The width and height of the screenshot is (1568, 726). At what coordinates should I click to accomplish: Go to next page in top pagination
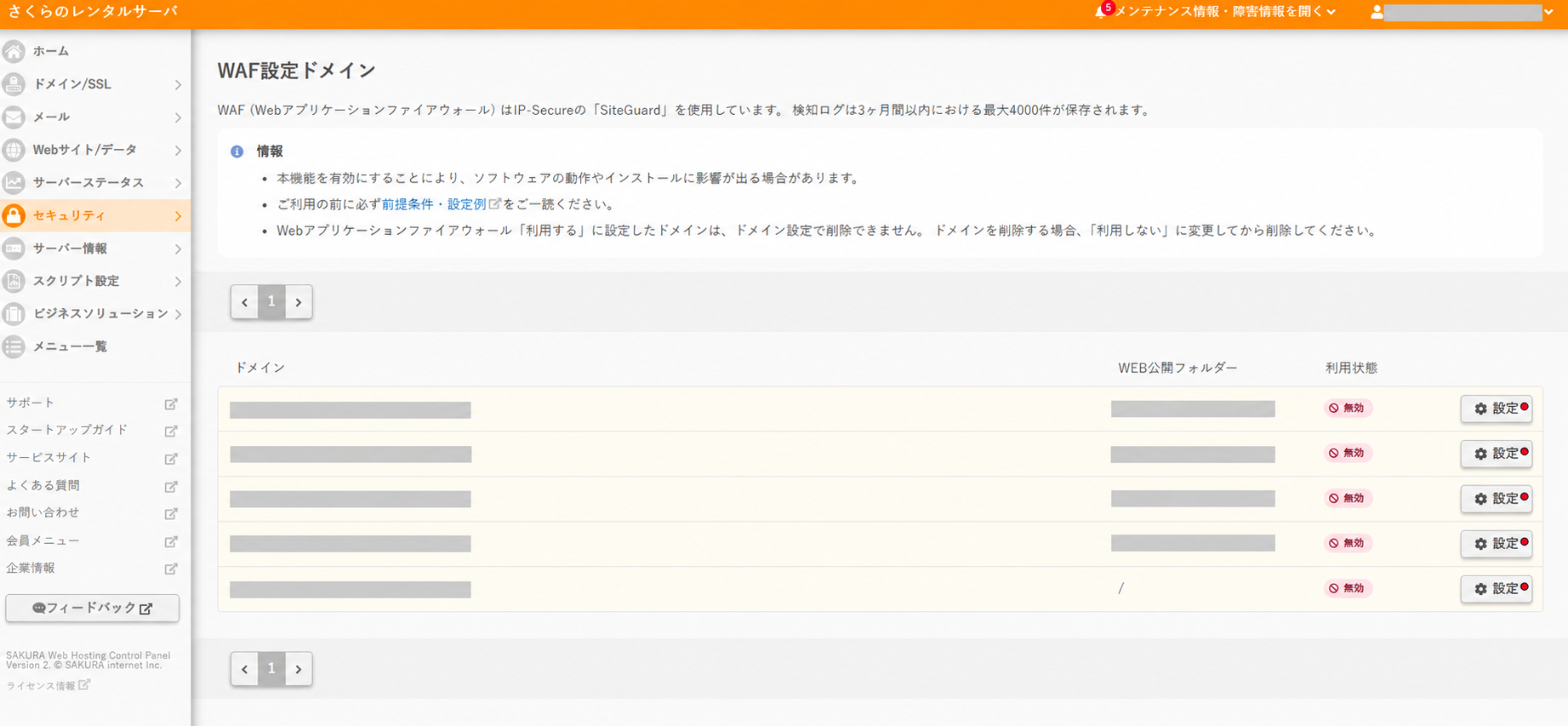pyautogui.click(x=299, y=302)
